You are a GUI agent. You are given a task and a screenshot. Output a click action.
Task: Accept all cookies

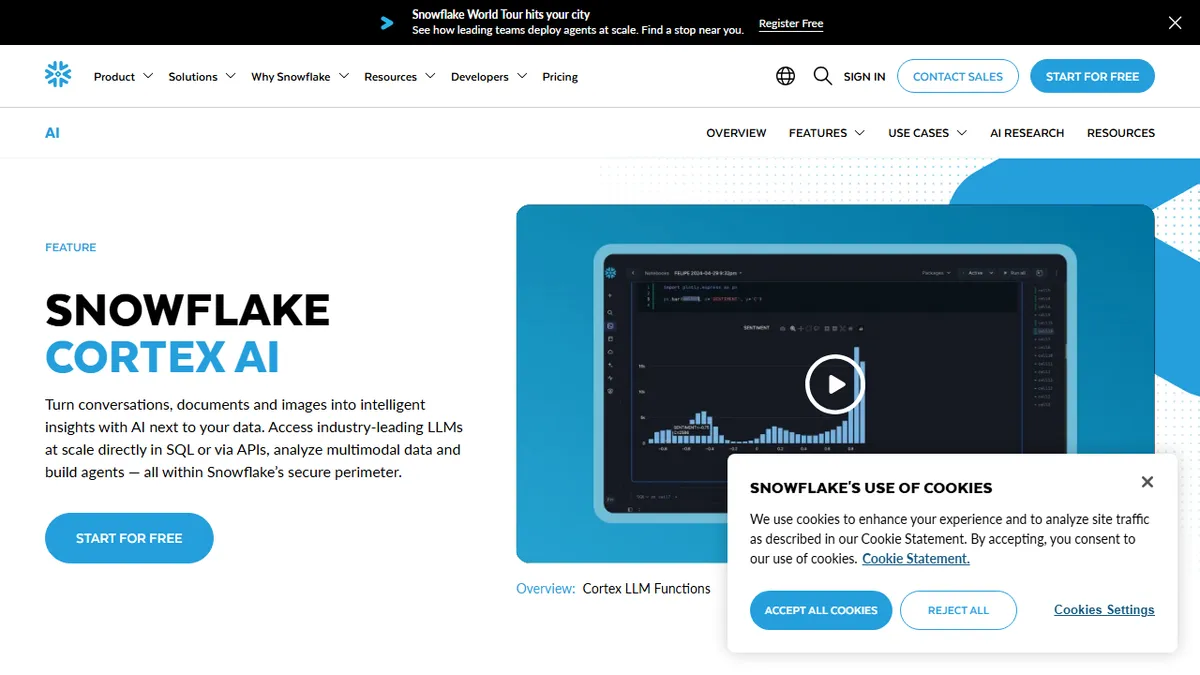(x=821, y=610)
